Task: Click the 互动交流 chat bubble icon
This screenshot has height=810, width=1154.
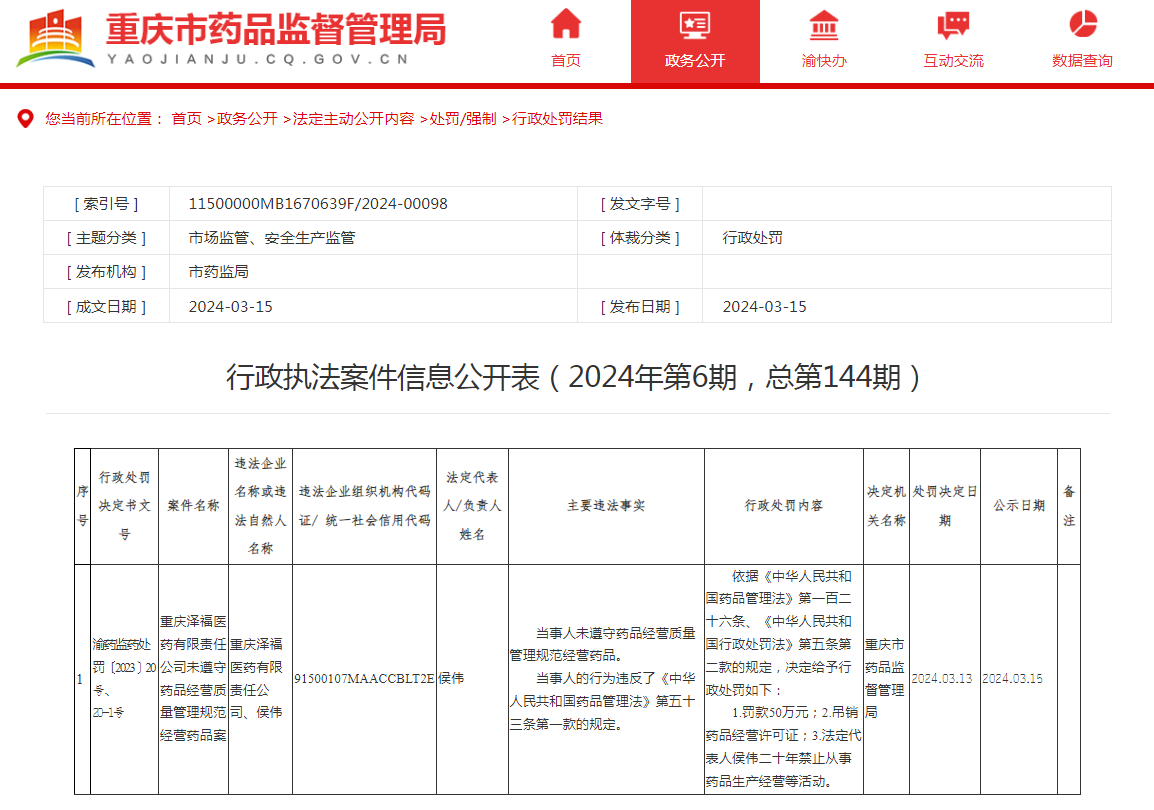Action: pyautogui.click(x=953, y=25)
